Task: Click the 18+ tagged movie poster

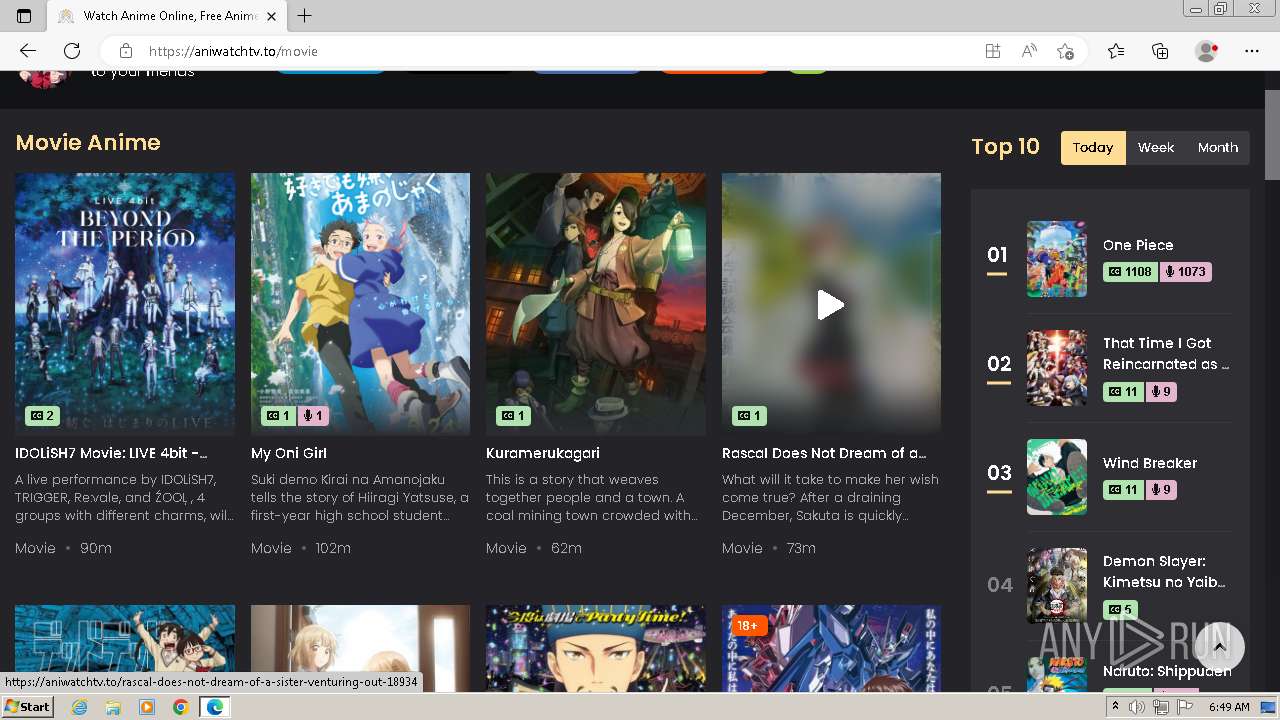Action: 831,648
